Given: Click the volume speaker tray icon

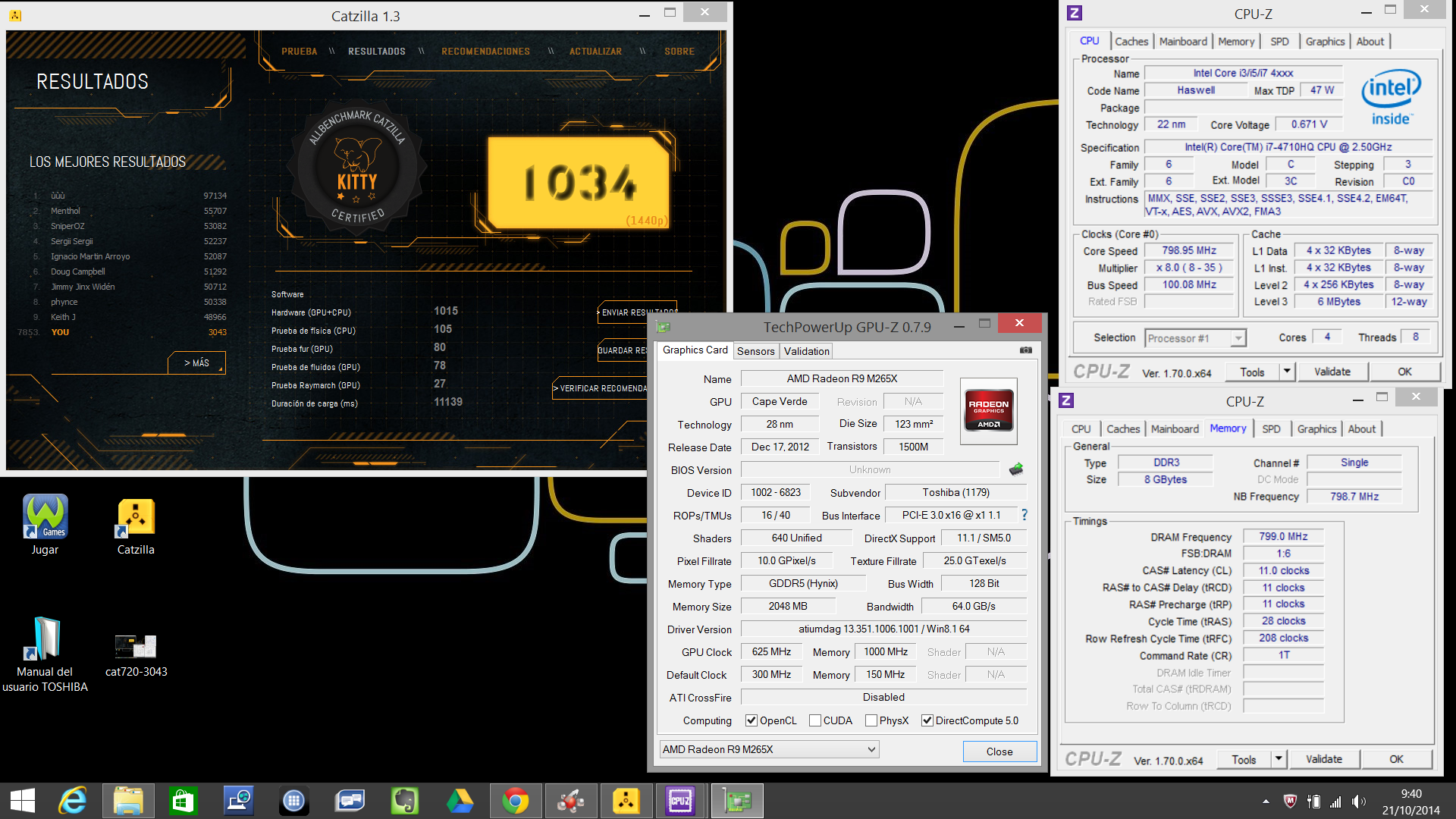Looking at the screenshot, I should coord(1358,802).
